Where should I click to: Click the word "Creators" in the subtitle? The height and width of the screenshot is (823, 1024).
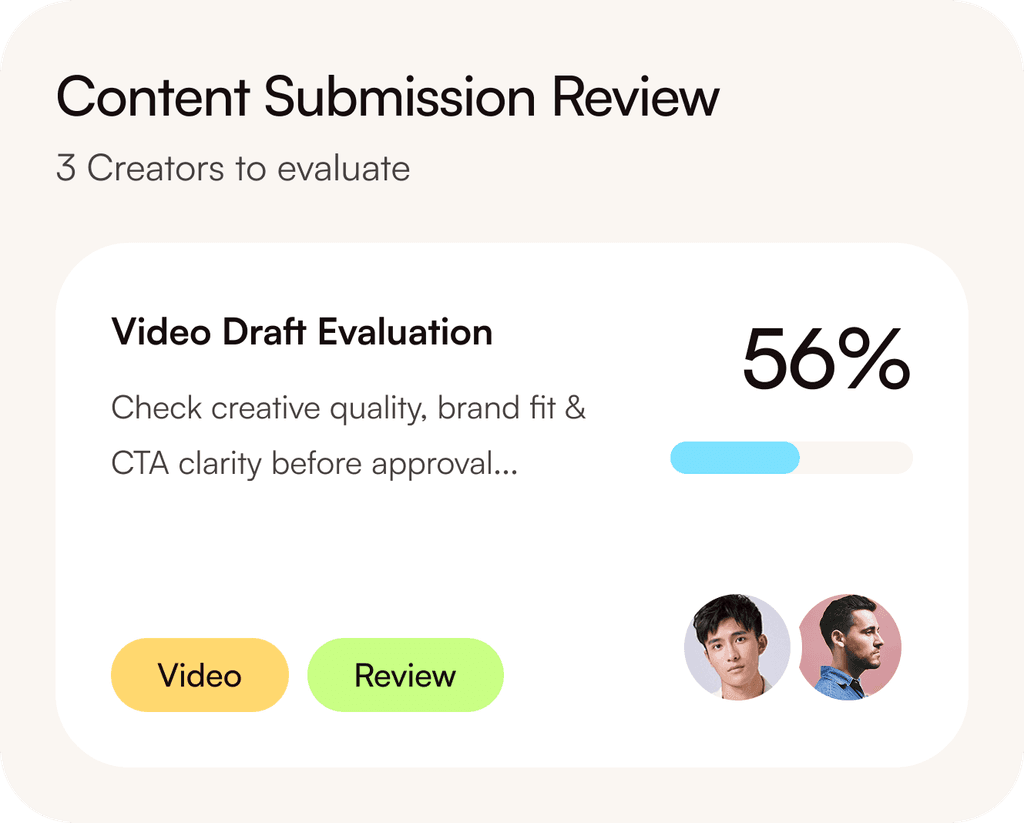tap(156, 168)
